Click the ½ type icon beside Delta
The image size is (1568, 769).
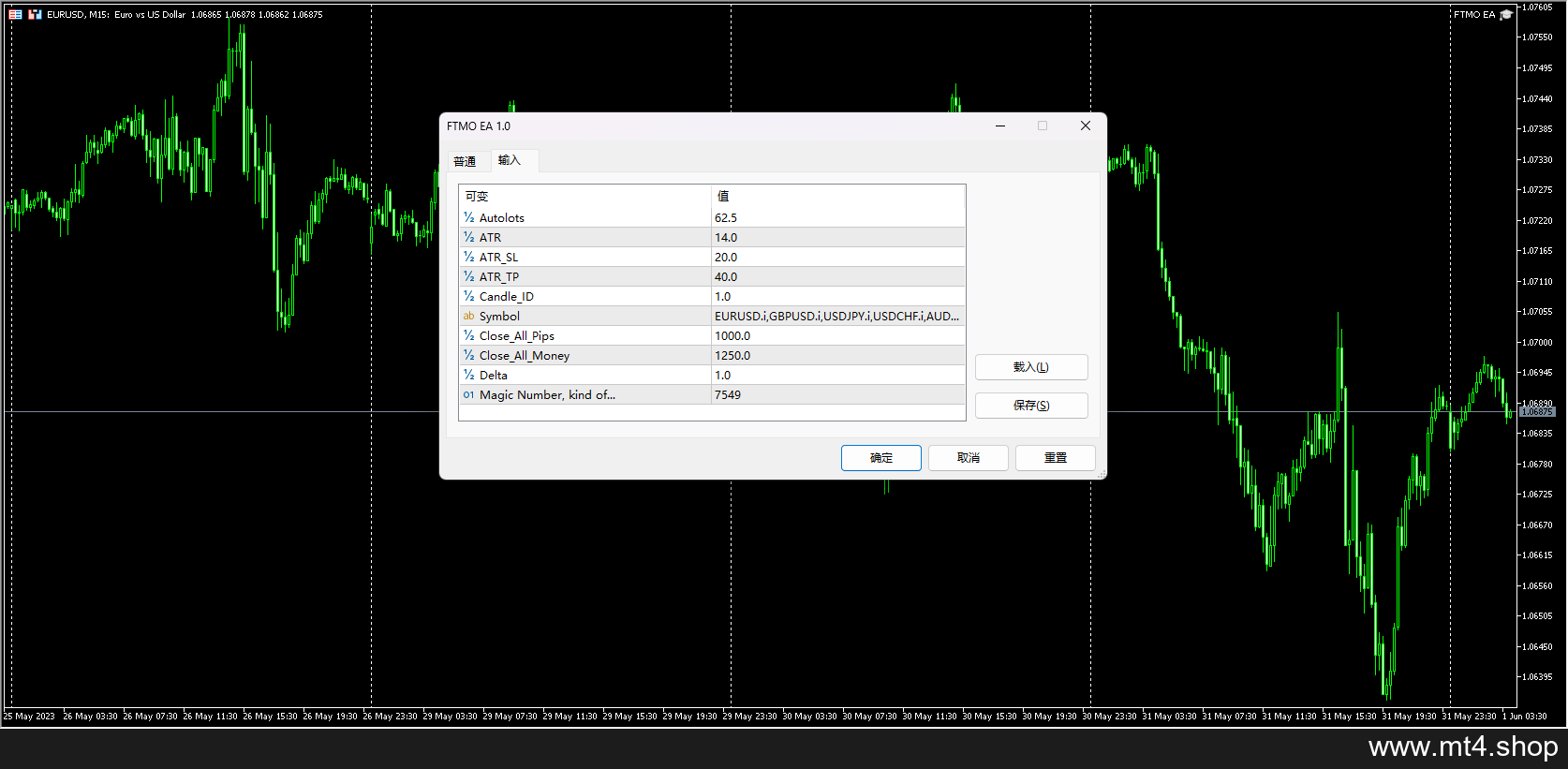point(468,375)
